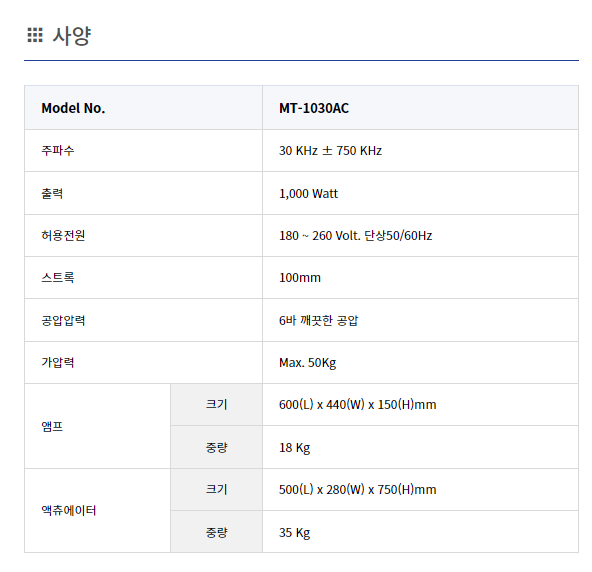Select the 허용전원 row label

click(x=63, y=236)
